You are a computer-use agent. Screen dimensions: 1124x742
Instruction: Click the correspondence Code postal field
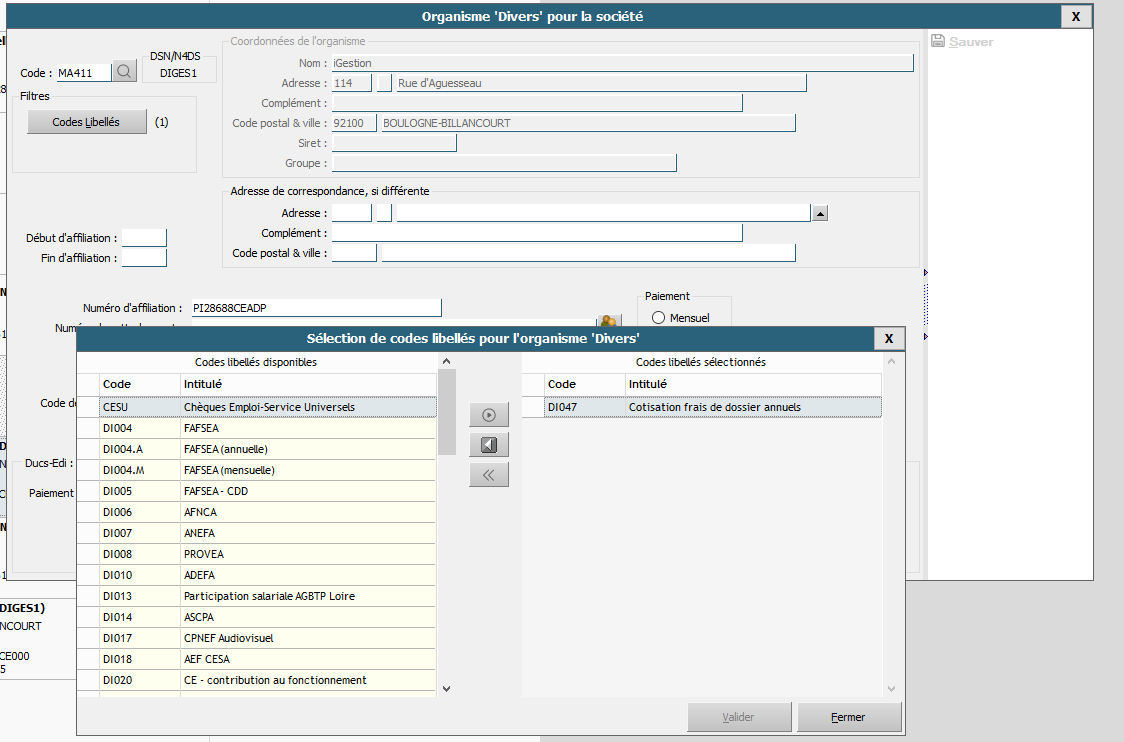click(354, 253)
